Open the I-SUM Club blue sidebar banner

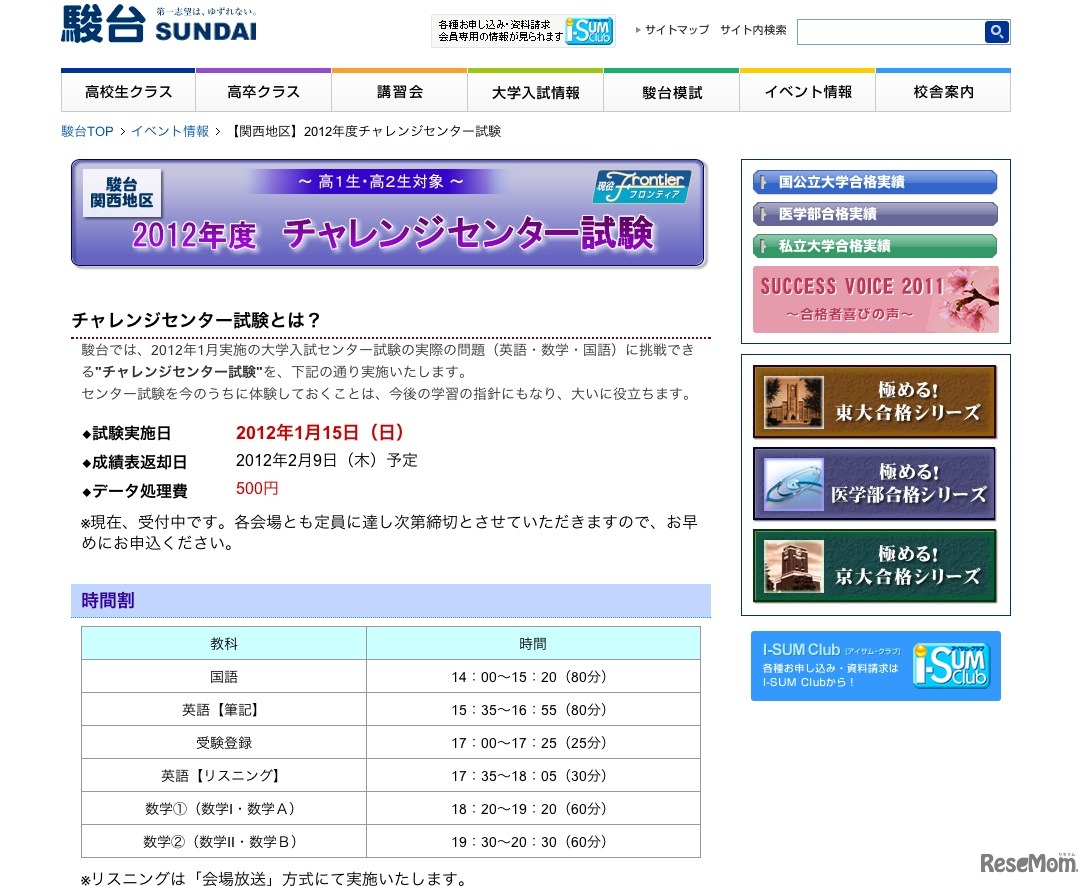(x=875, y=666)
